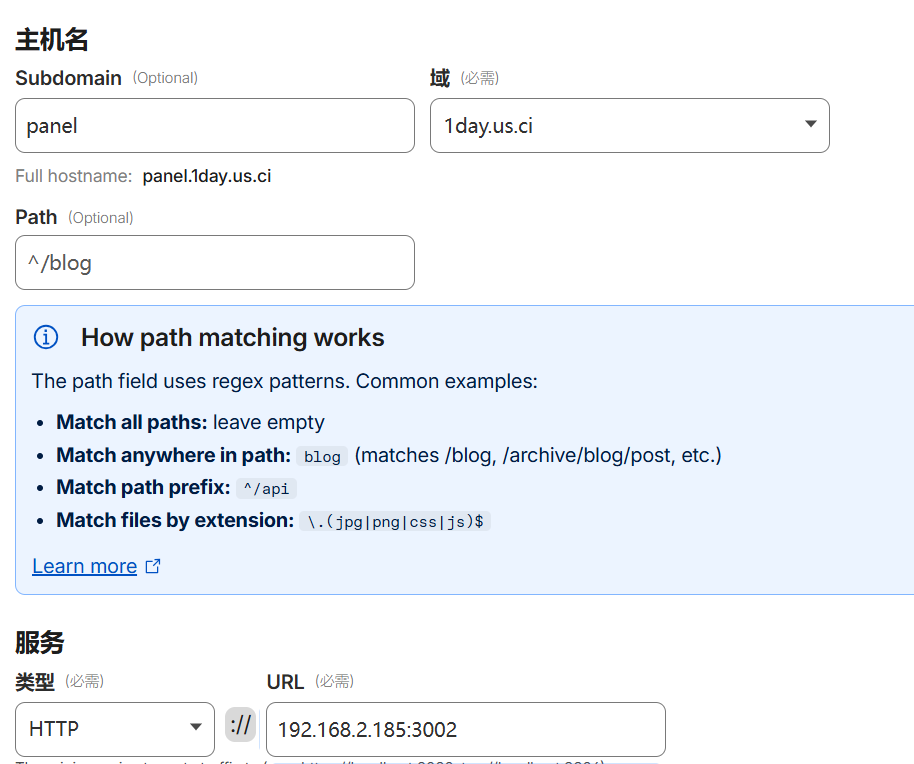This screenshot has height=764, width=914.
Task: Click the info circle icon in the blue box
Action: click(46, 337)
